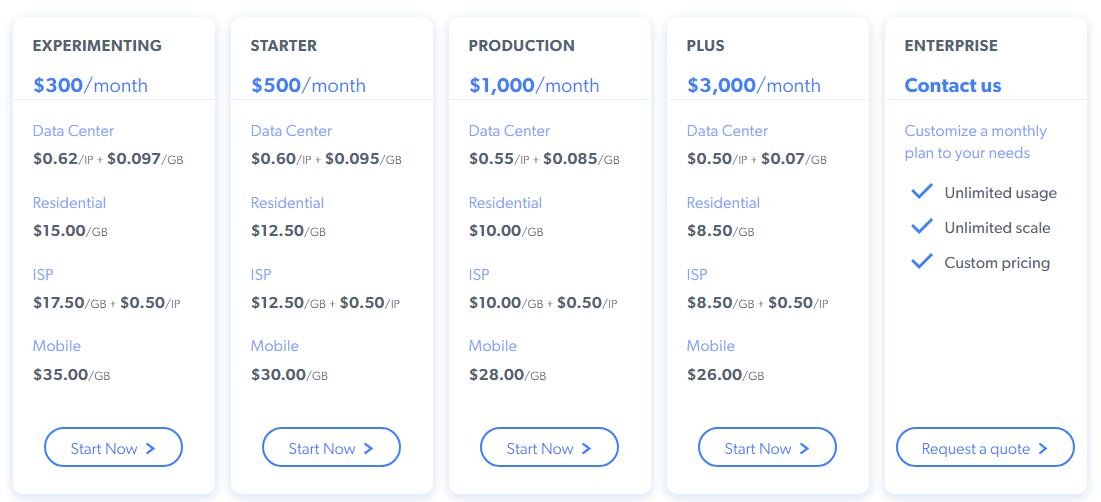Select the EXPERIMENTING plan heading
1101x502 pixels.
coord(97,45)
